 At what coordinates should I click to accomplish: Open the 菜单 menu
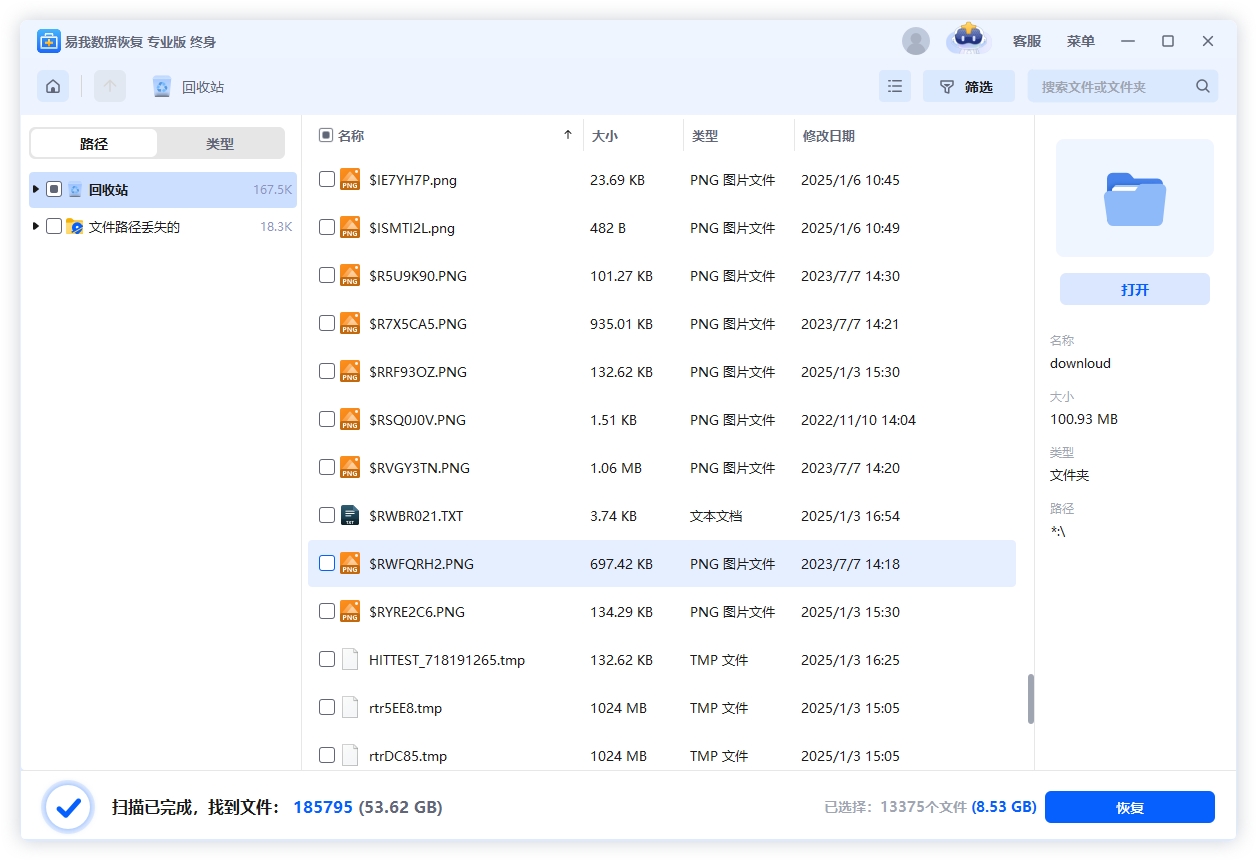(x=1080, y=41)
